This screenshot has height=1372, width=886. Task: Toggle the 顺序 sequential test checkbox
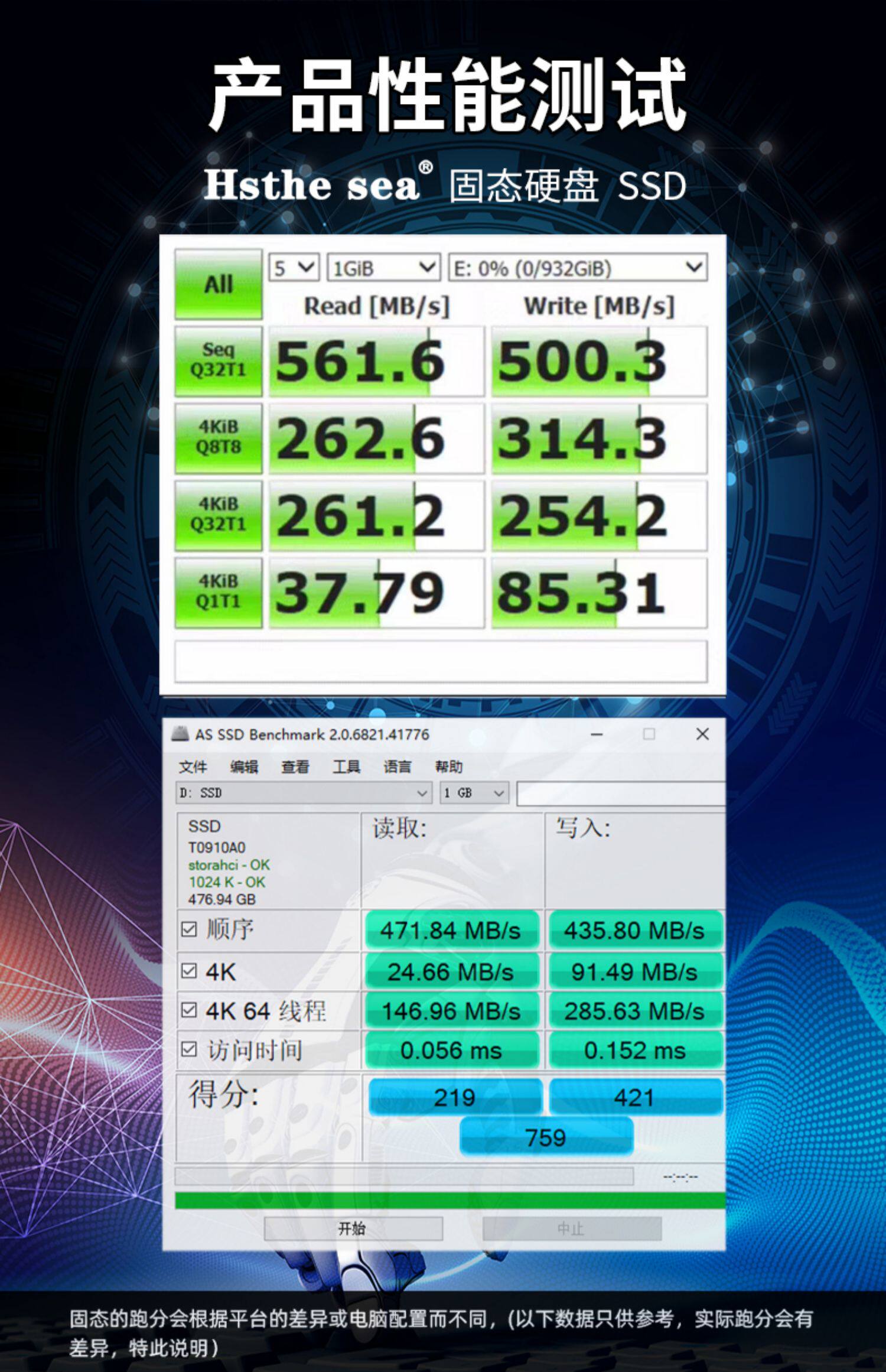point(188,929)
